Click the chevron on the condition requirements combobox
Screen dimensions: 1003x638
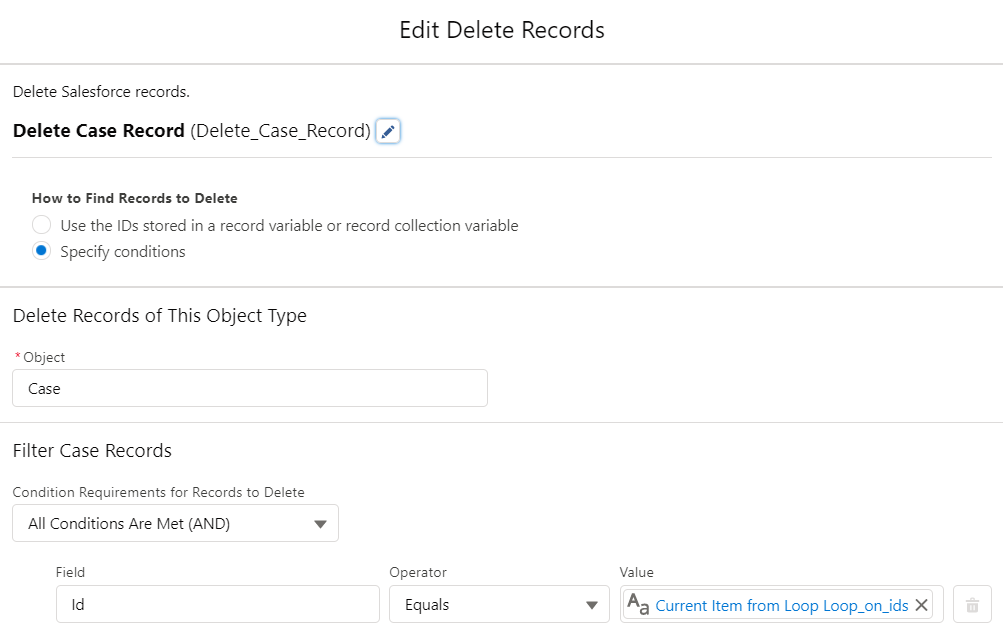coord(320,523)
